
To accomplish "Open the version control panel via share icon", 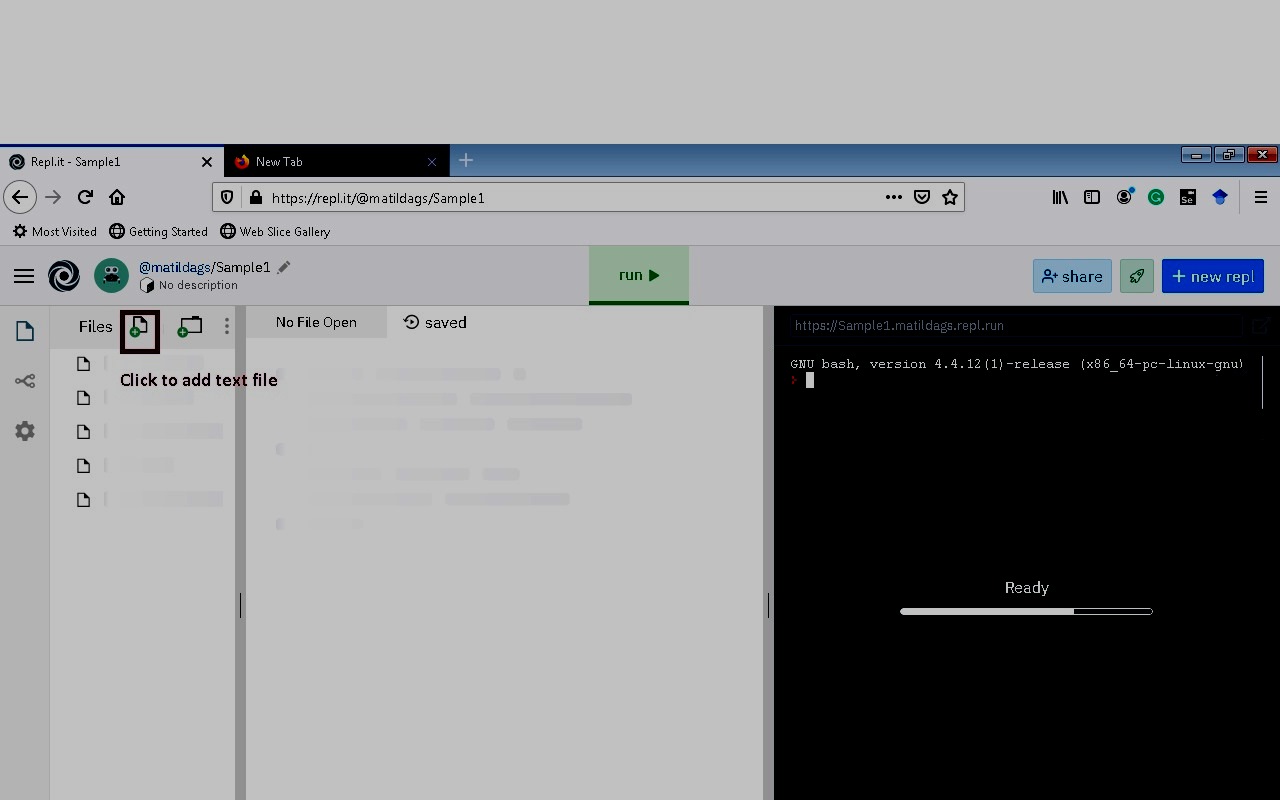I will (x=24, y=380).
